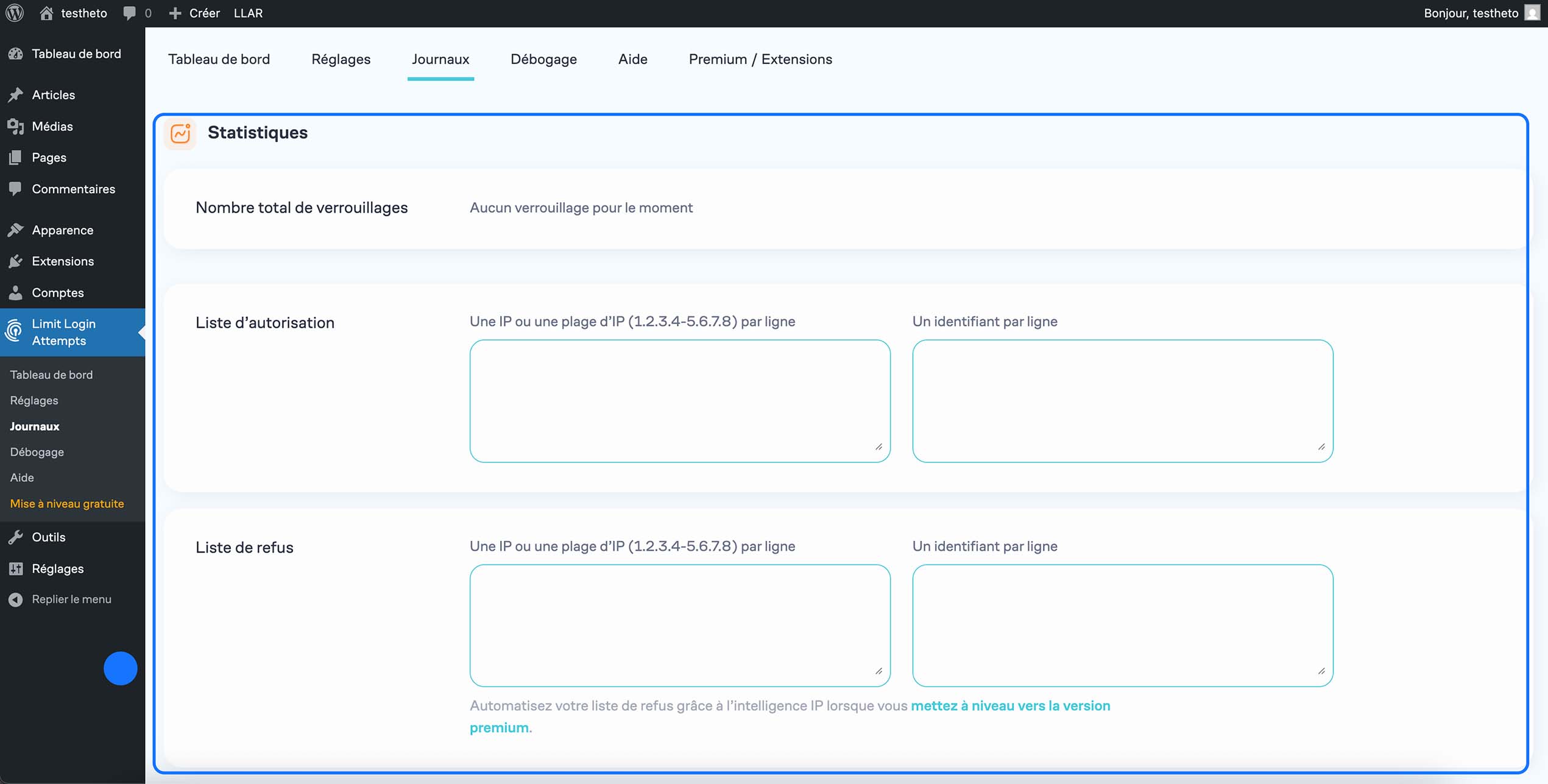Open the Premium / Extensions tab
The image size is (1548, 784).
pos(760,59)
